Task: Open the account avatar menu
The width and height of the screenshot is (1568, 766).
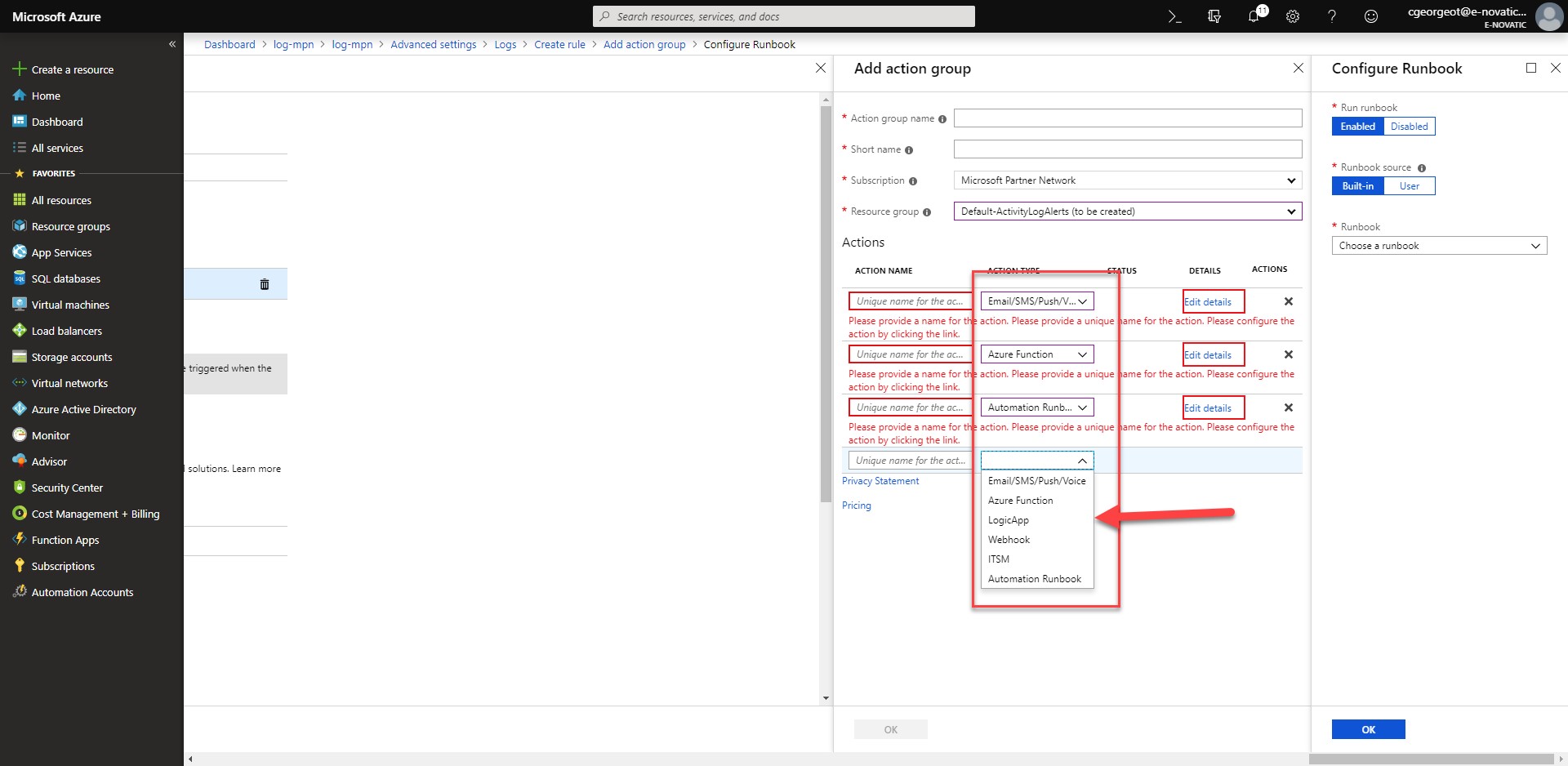Action: pos(1549,16)
